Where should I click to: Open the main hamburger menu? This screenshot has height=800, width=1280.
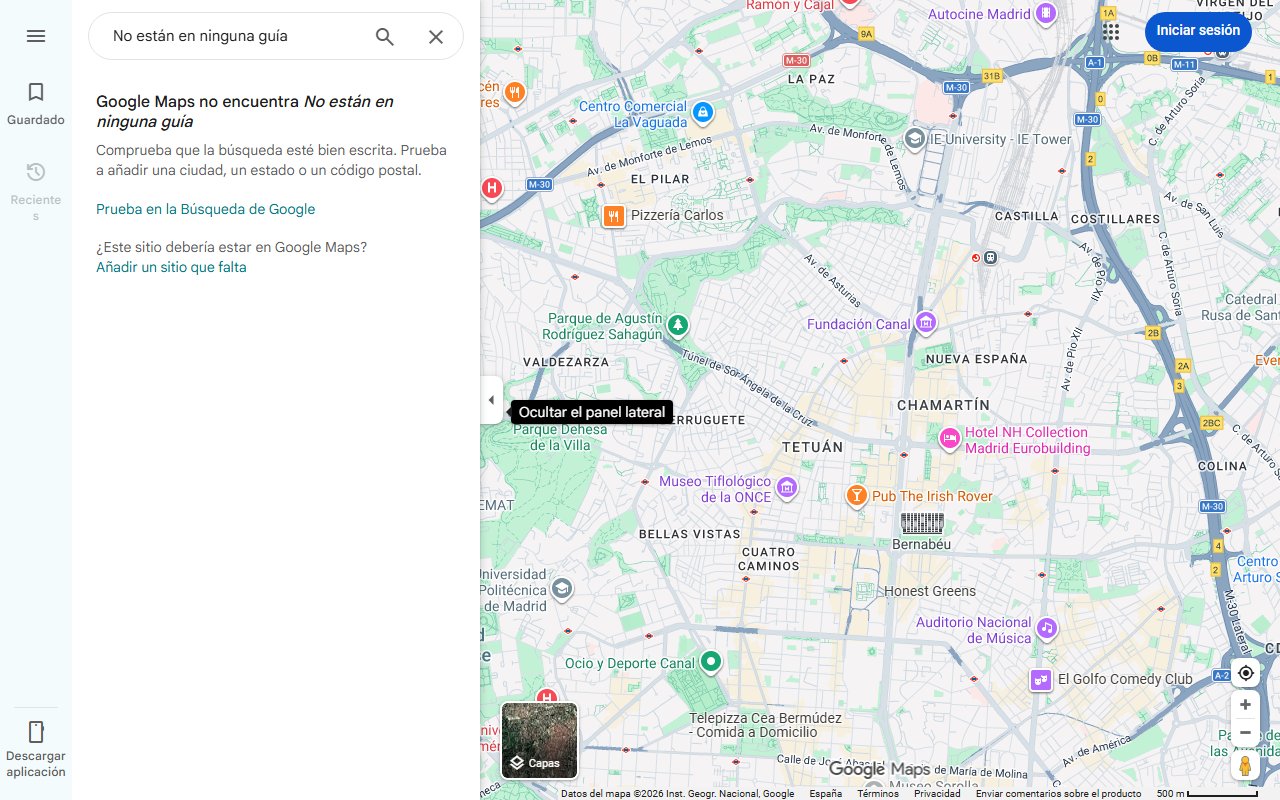36,36
